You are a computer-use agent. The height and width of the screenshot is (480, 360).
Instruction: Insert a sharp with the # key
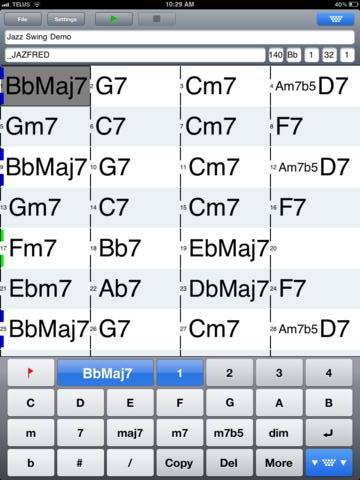pyautogui.click(x=80, y=463)
